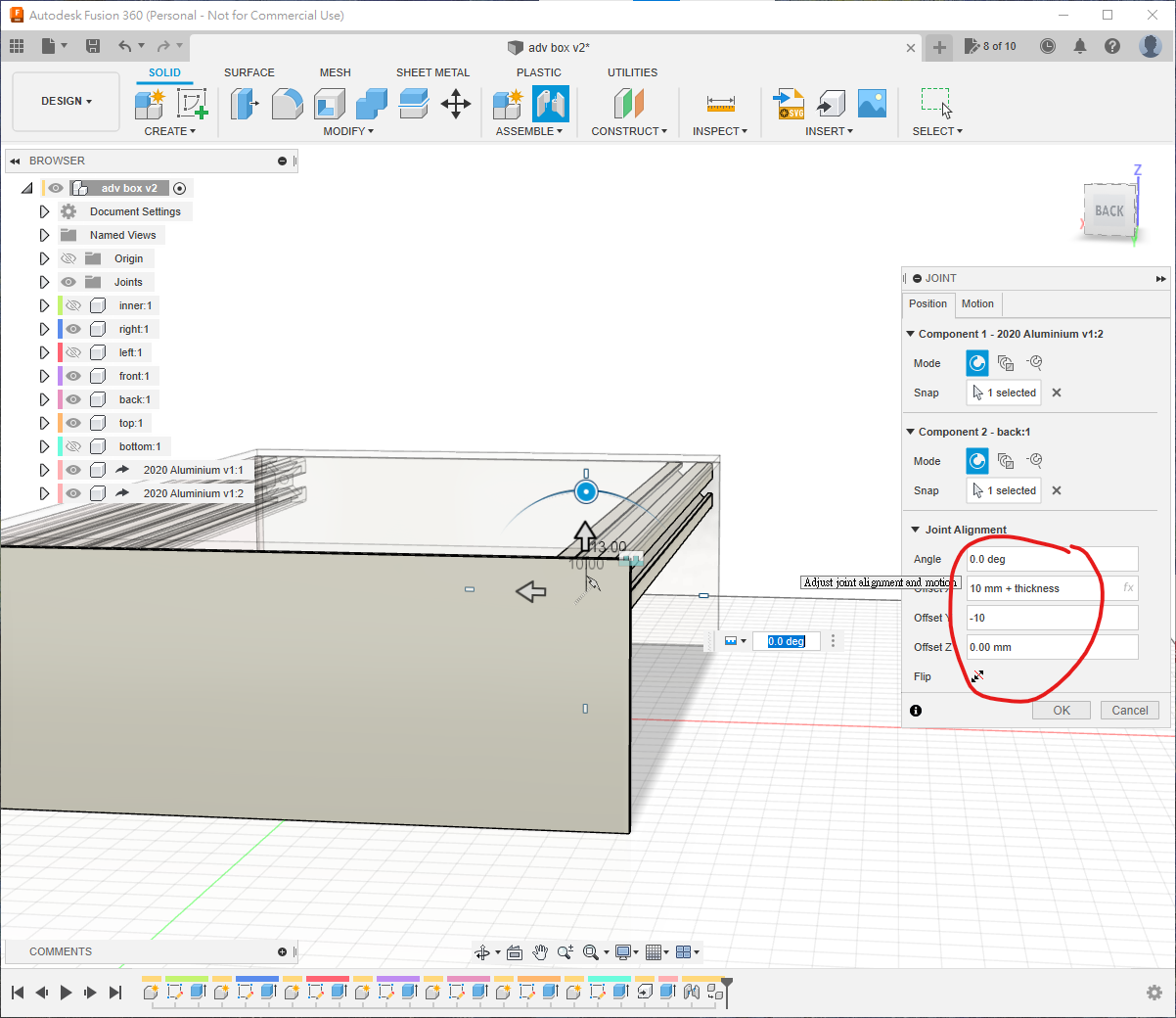Toggle visibility of the Origin folder
Screen dimensions: 1176x1018
tap(68, 258)
